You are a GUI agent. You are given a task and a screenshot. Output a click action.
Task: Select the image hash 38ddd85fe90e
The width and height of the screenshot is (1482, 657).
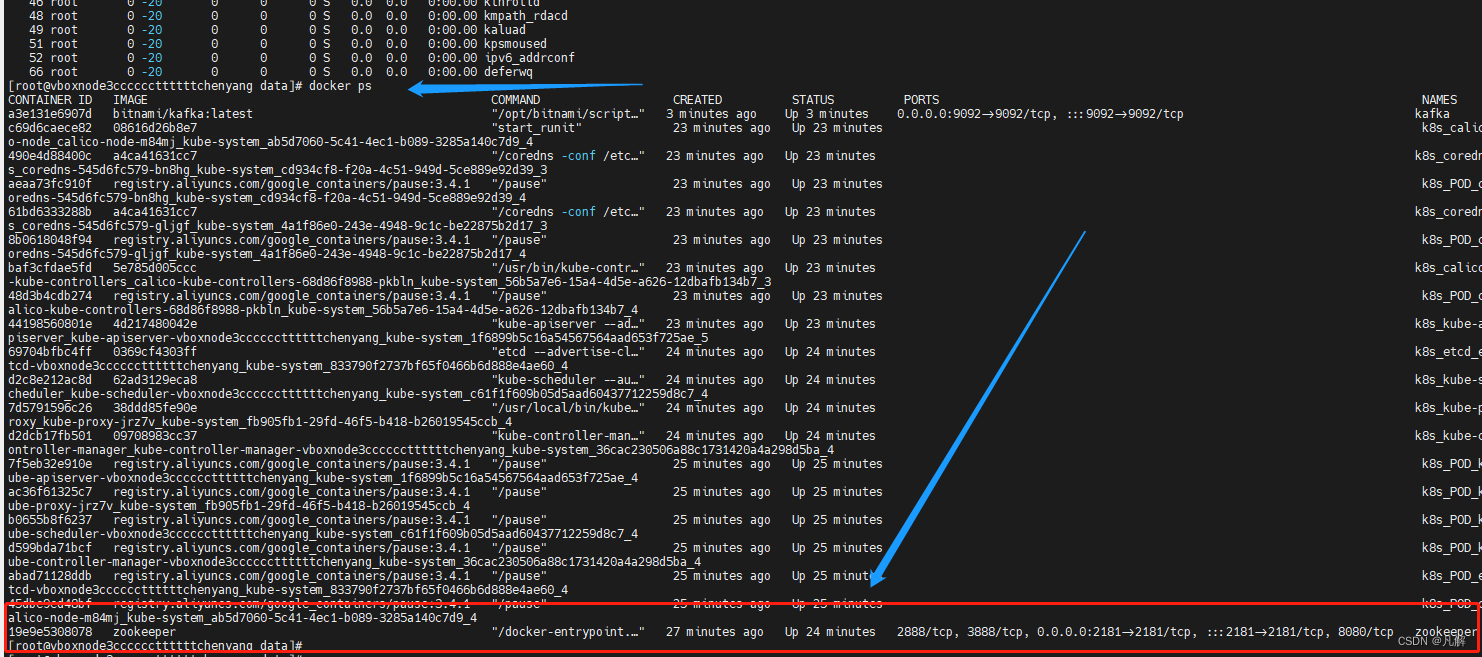(x=155, y=408)
